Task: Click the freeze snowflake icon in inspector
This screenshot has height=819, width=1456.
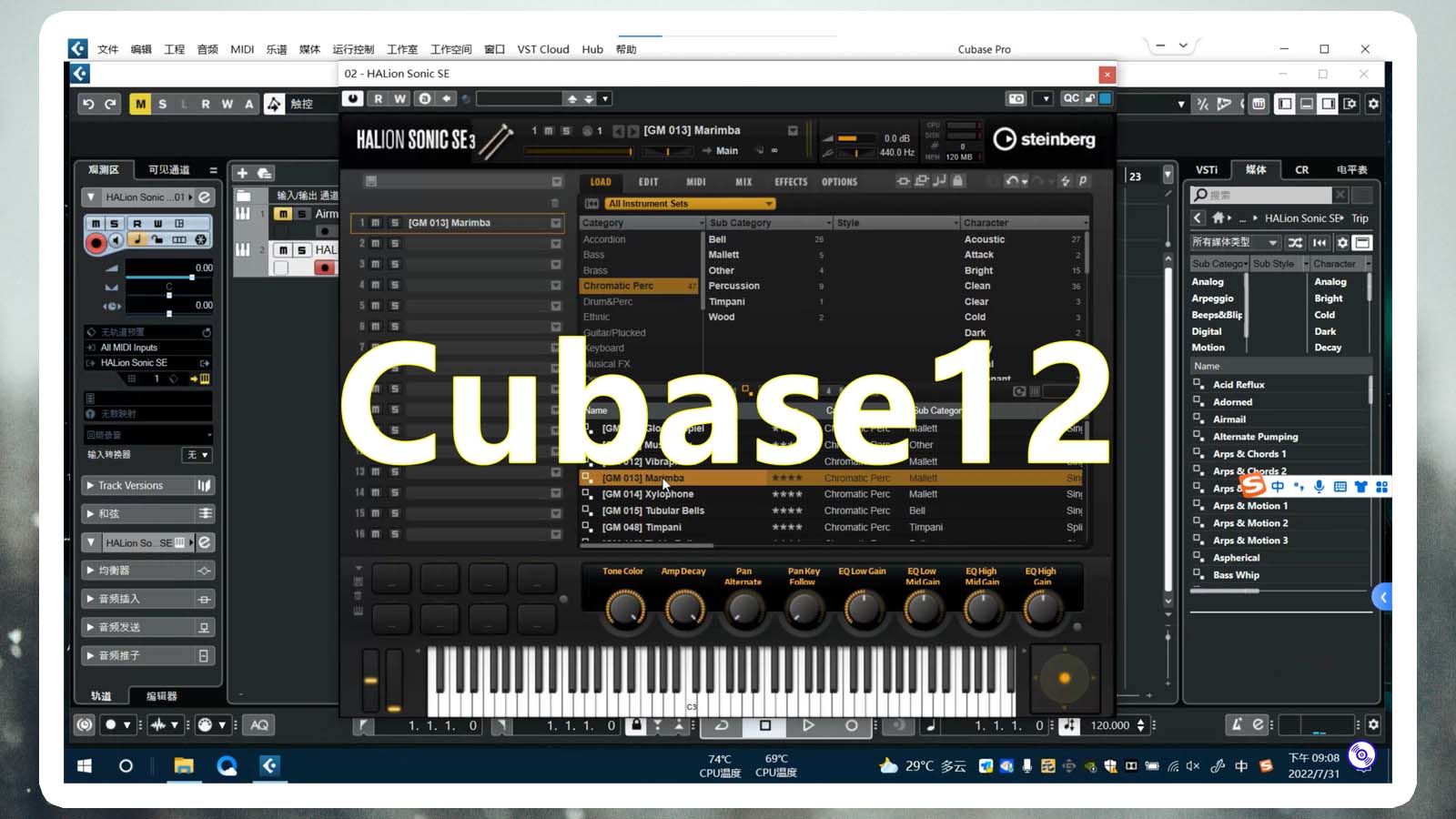Action: 201,240
